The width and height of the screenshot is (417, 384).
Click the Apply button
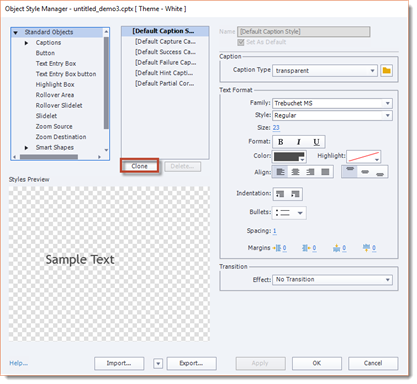(260, 364)
